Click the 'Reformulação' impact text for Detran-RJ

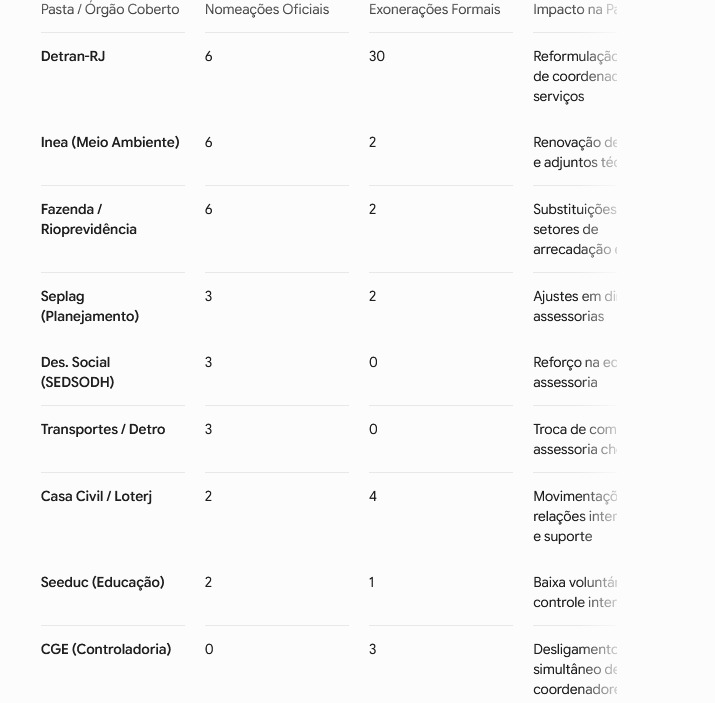pos(575,57)
